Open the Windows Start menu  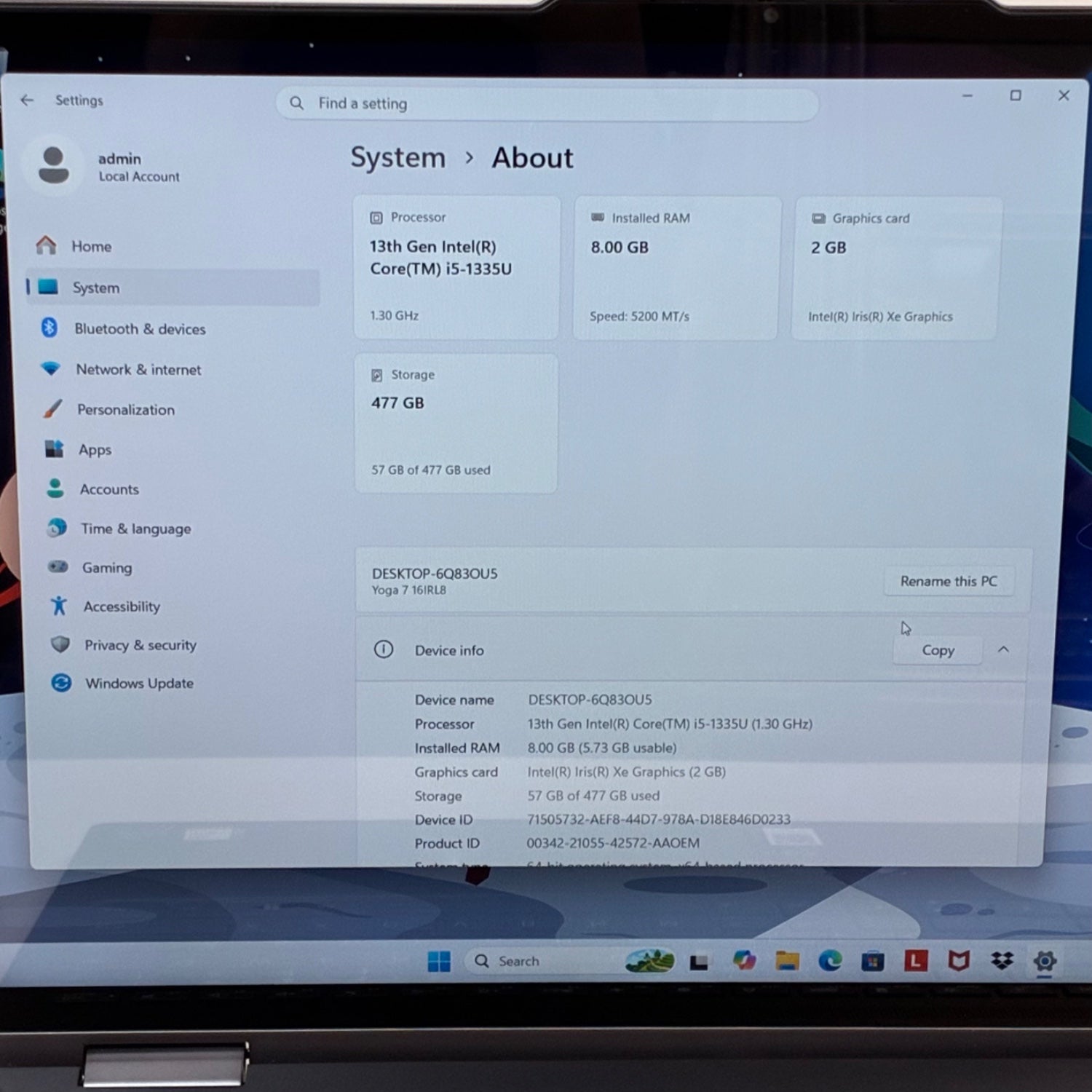pyautogui.click(x=439, y=961)
